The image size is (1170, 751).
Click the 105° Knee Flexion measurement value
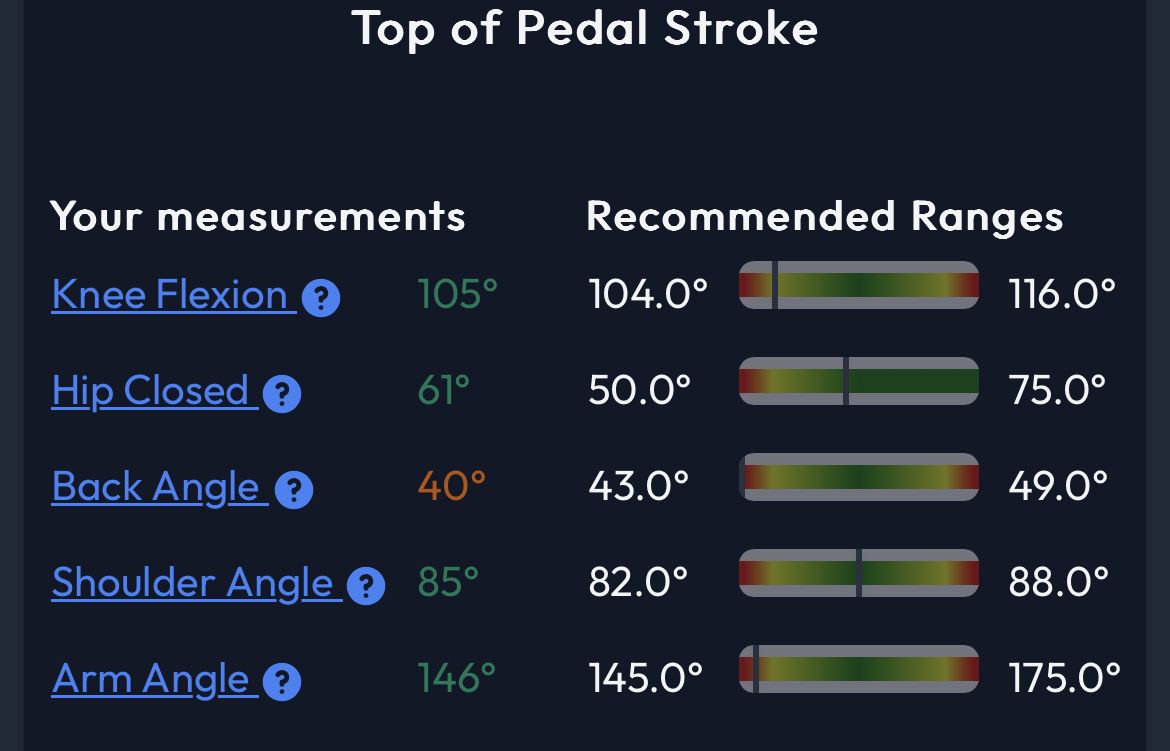click(457, 294)
